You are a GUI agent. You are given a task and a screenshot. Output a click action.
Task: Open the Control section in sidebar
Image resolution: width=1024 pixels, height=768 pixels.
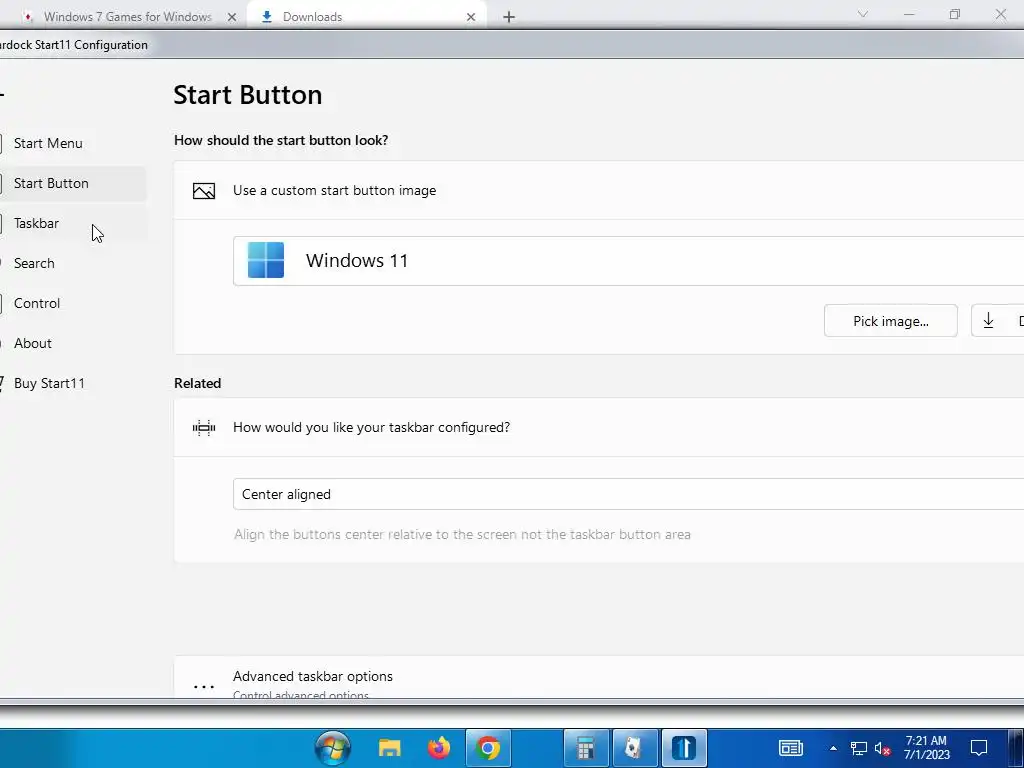click(37, 303)
